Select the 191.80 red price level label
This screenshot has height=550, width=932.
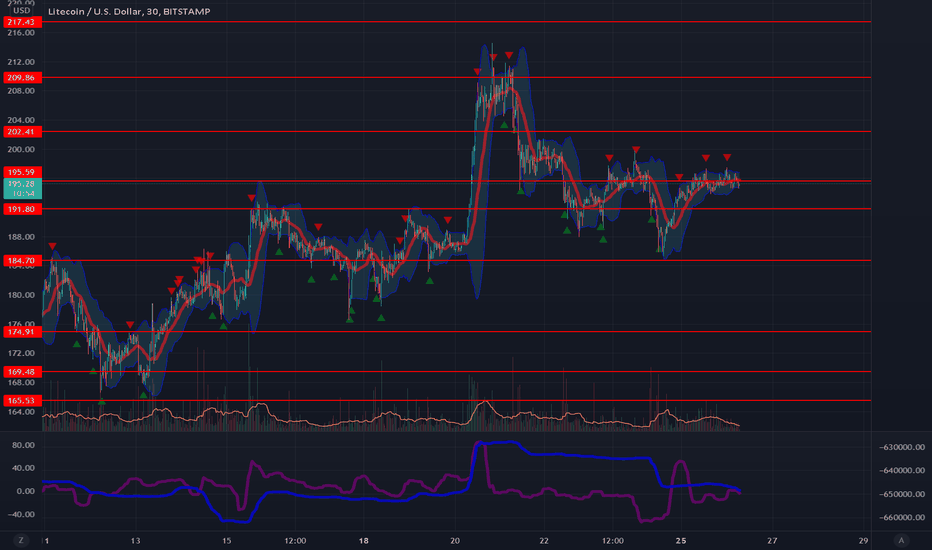point(22,209)
